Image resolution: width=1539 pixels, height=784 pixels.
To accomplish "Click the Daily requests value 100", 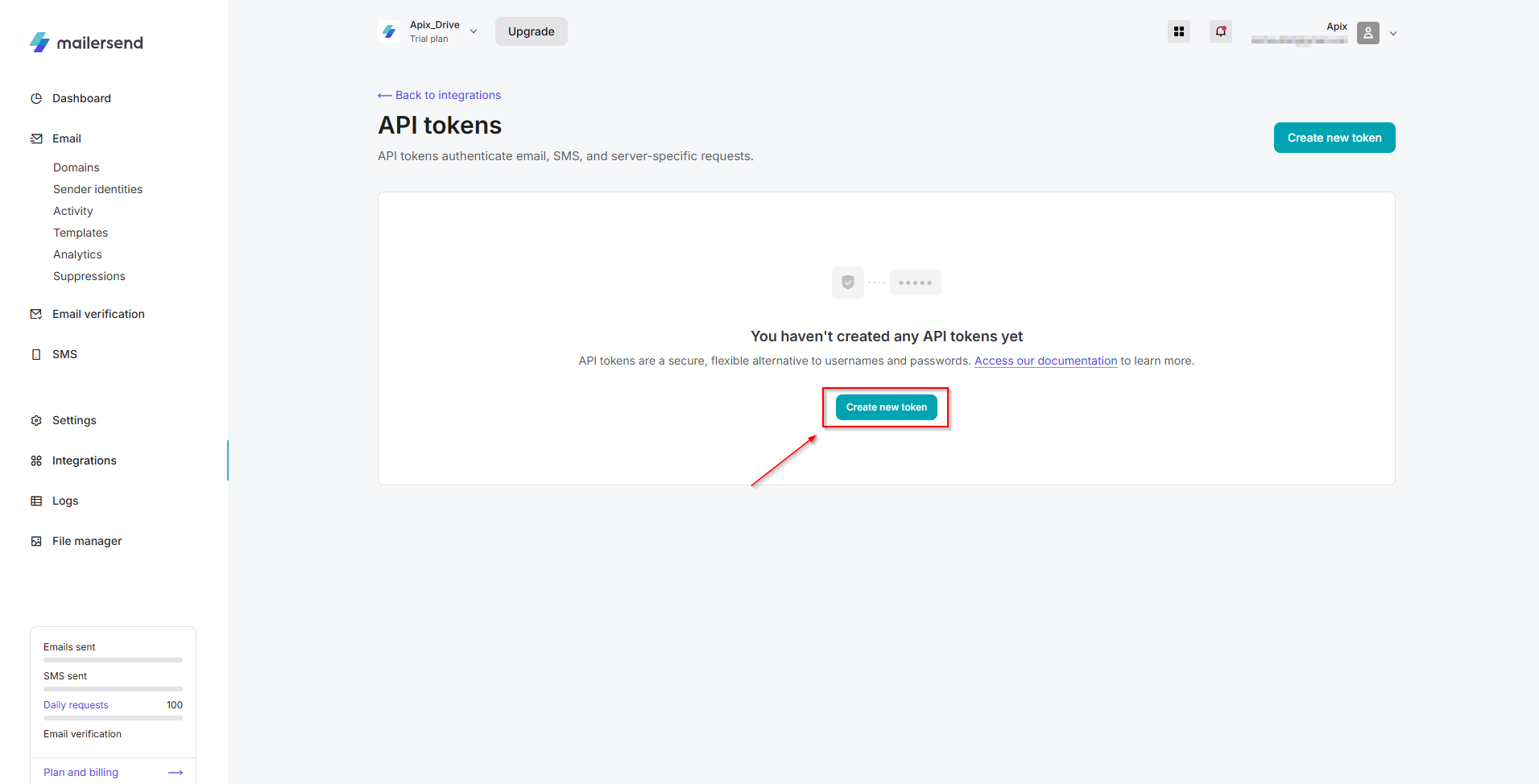I will (175, 705).
